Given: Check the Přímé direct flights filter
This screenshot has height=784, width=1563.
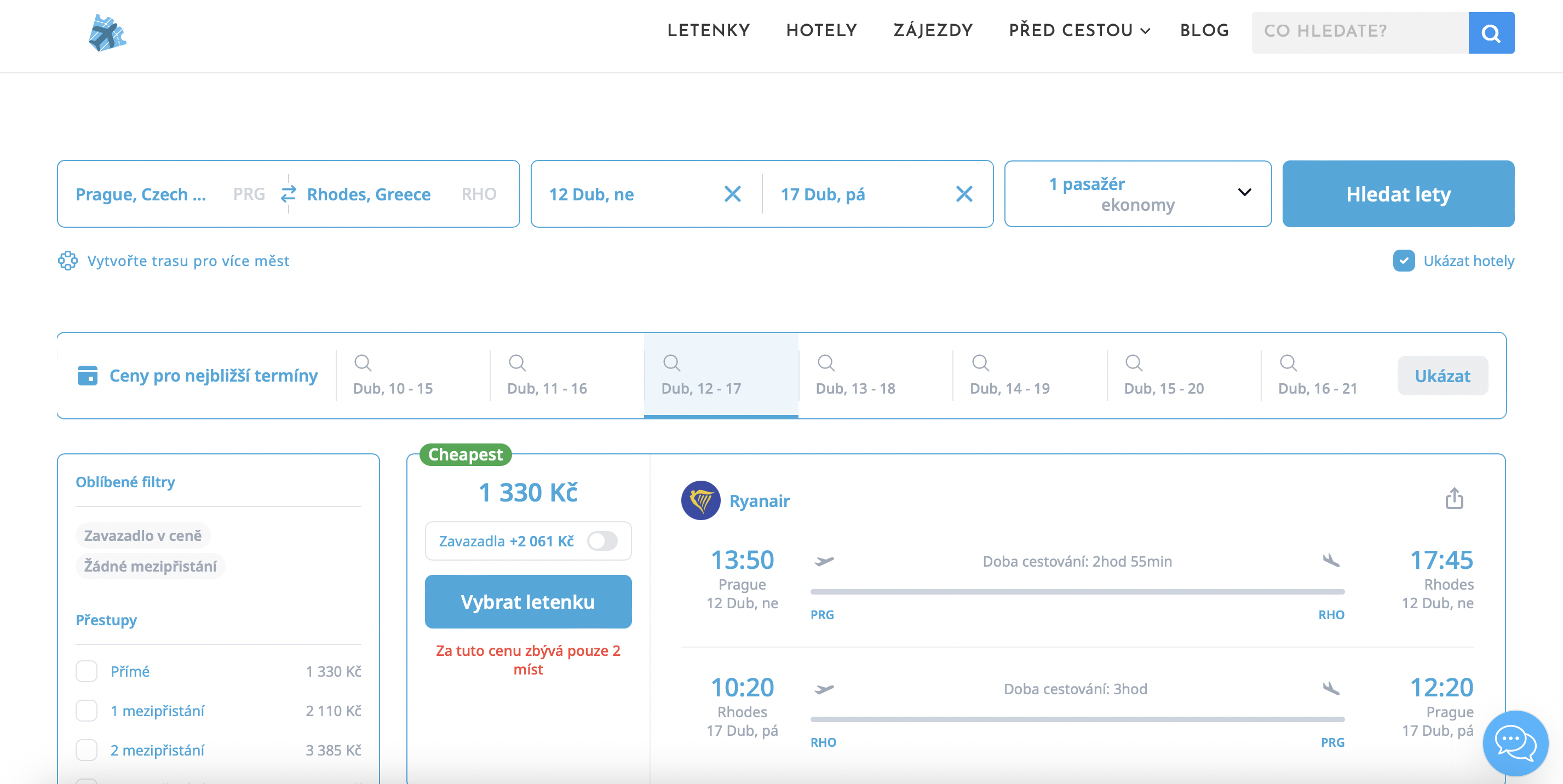Looking at the screenshot, I should coord(86,671).
